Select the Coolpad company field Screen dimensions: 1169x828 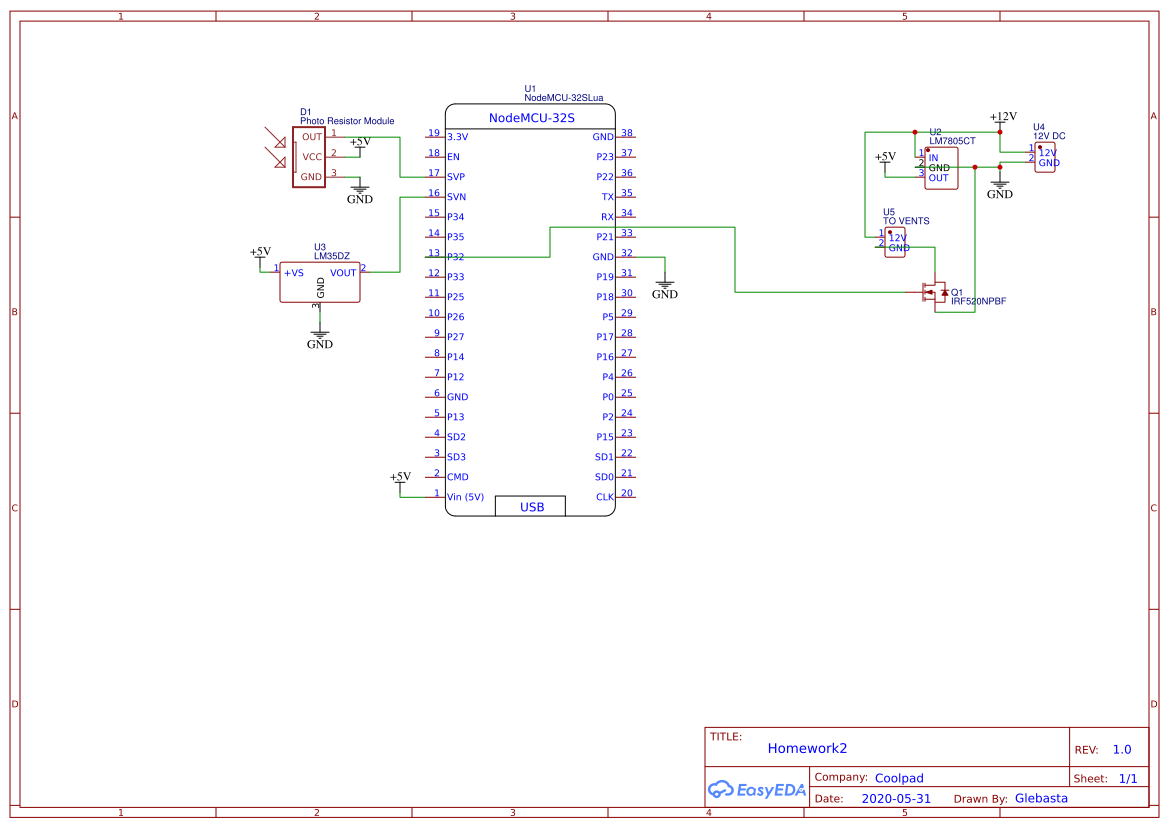pyautogui.click(x=899, y=778)
